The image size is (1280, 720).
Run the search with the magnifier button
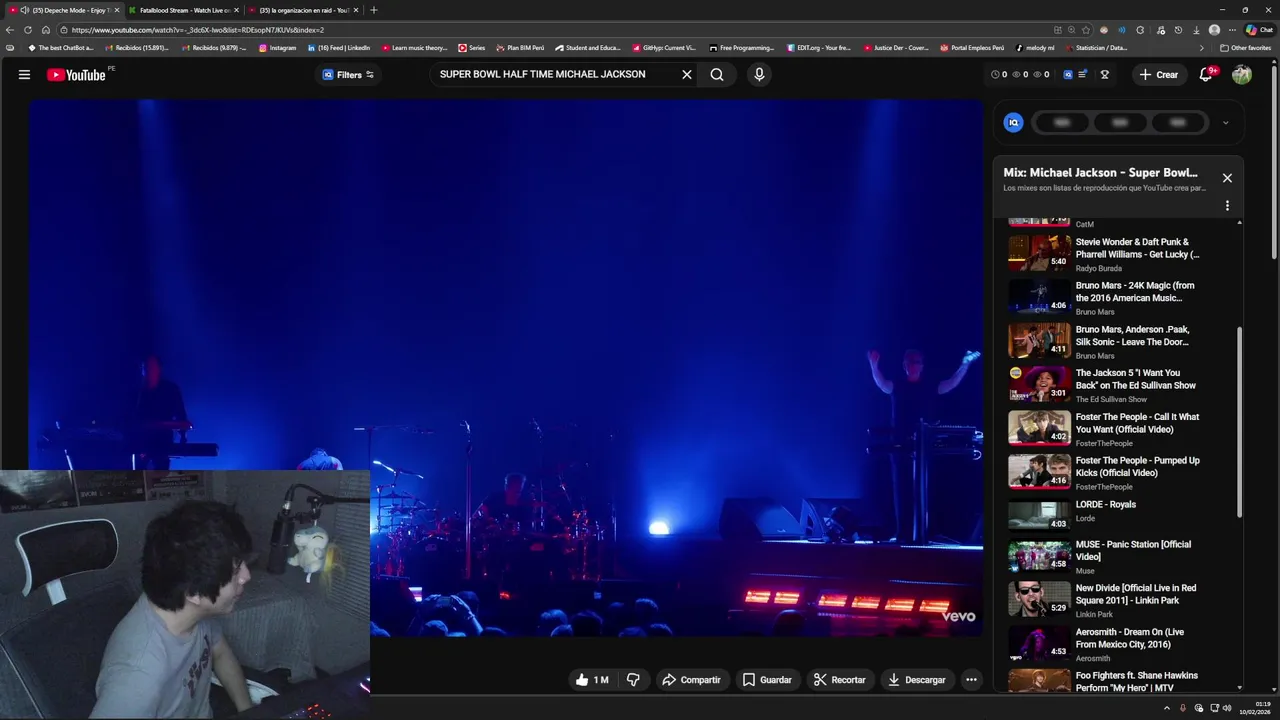[x=717, y=74]
